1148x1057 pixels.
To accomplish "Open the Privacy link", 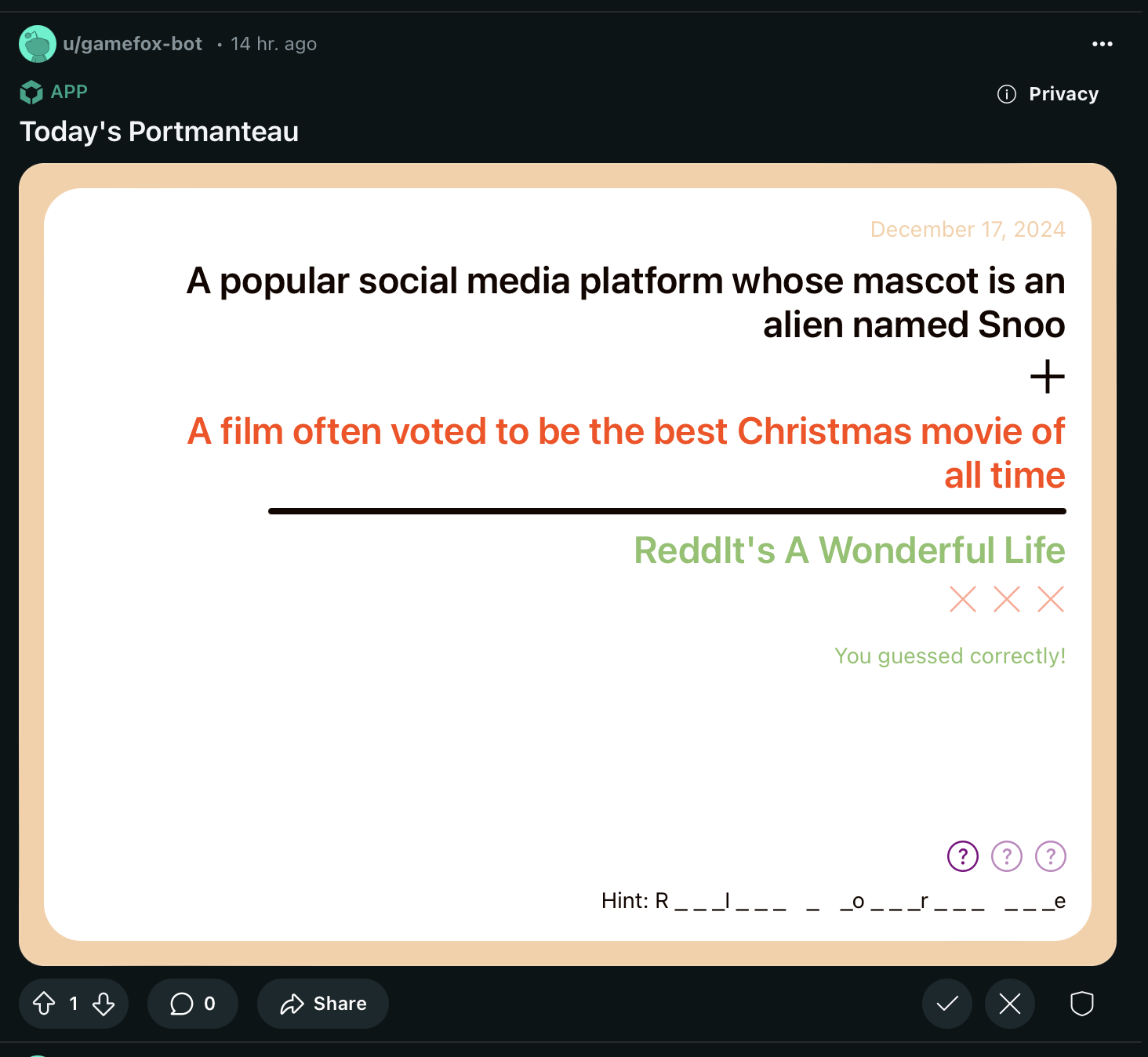I will tap(1063, 94).
